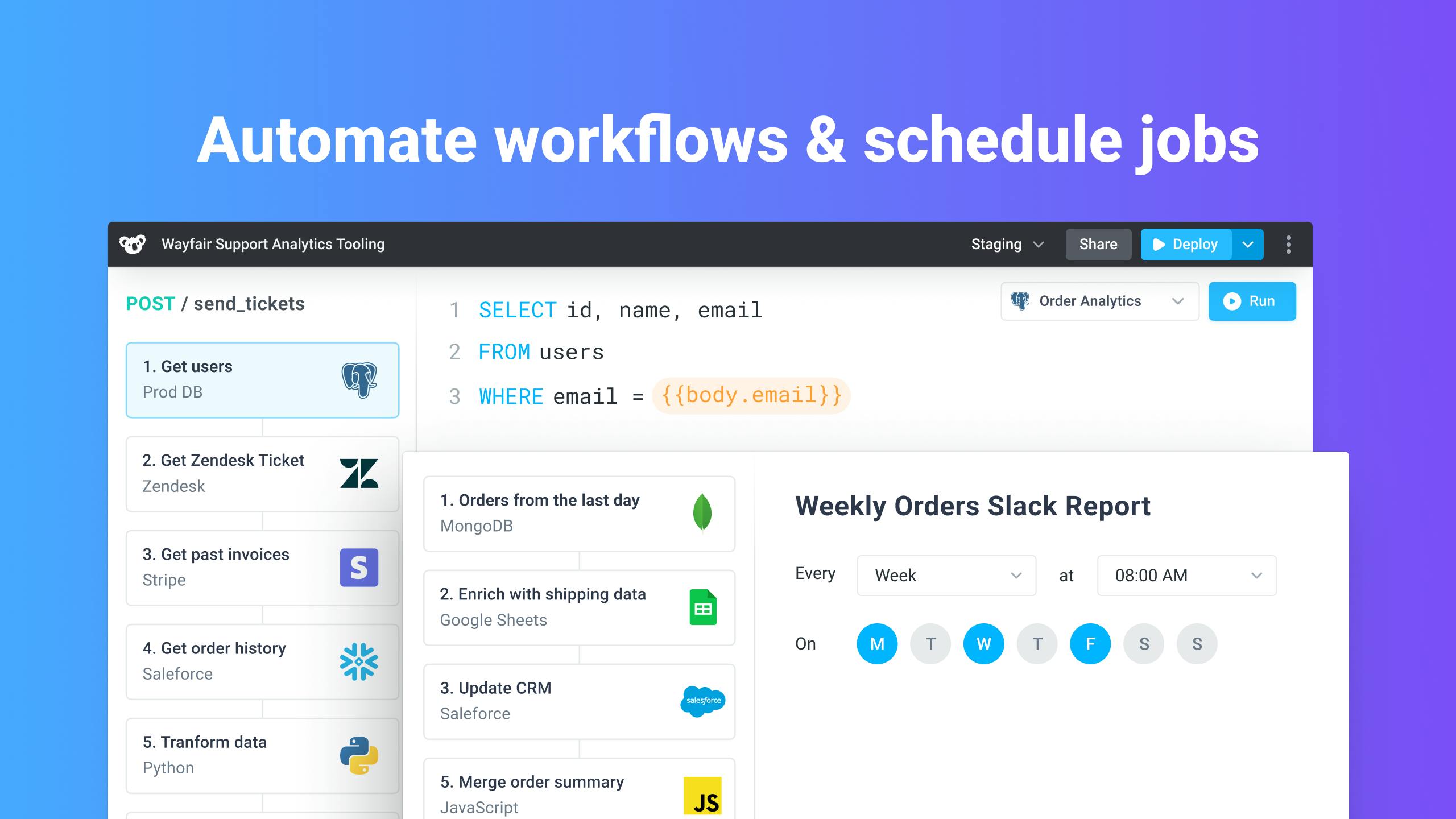The image size is (1456, 819).
Task: Open the Staging environment dropdown
Action: click(1007, 245)
